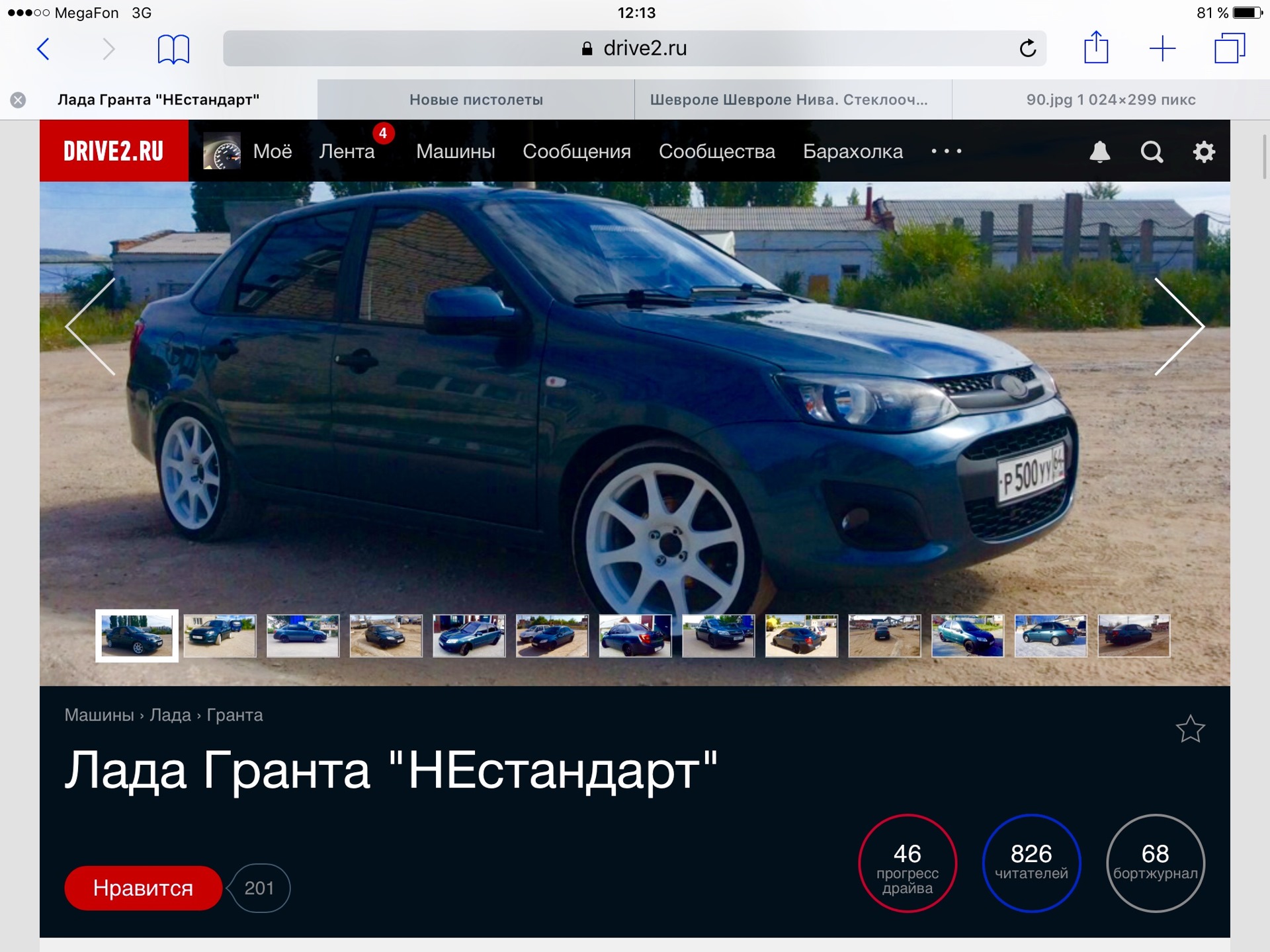Select the first highlighted gallery thumbnail
The image size is (1270, 952).
(x=137, y=635)
